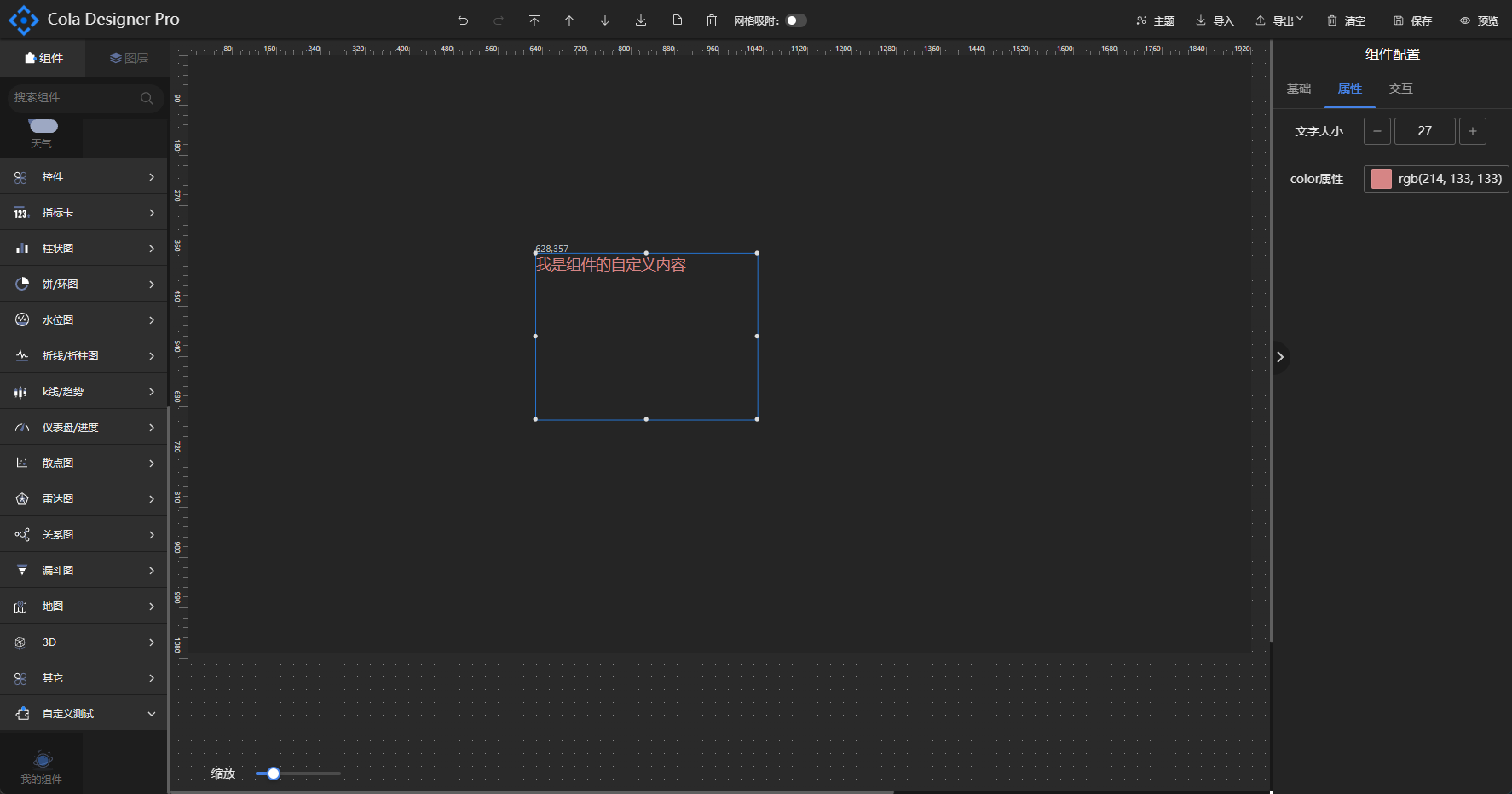Increase 文字大小 with the plus button
The height and width of the screenshot is (794, 1512).
click(x=1472, y=131)
